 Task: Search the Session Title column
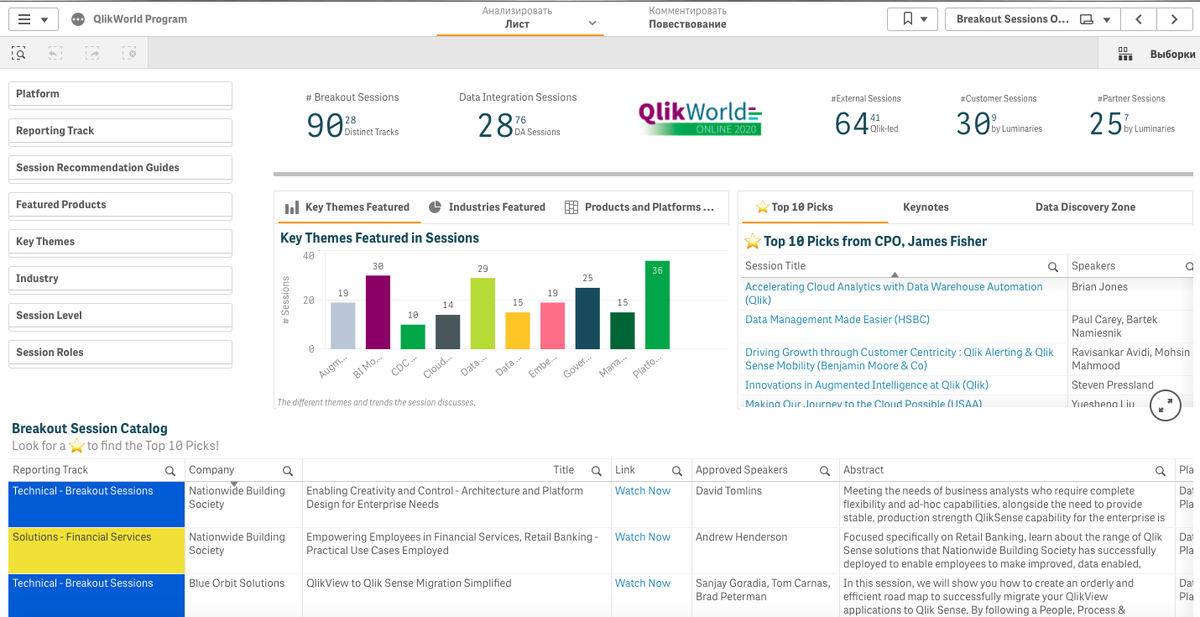[1053, 266]
